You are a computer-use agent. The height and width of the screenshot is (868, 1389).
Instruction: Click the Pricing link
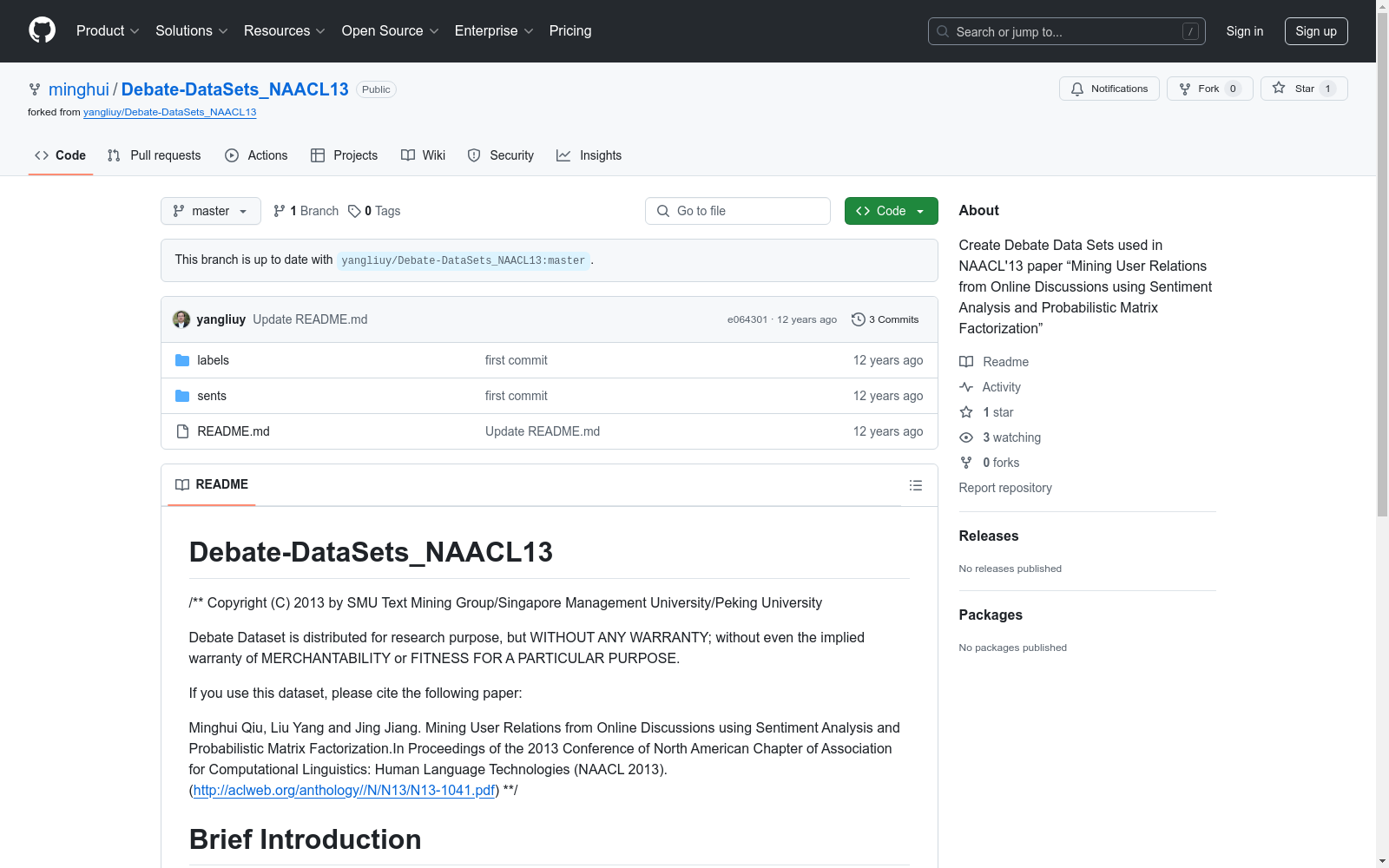[x=570, y=30]
